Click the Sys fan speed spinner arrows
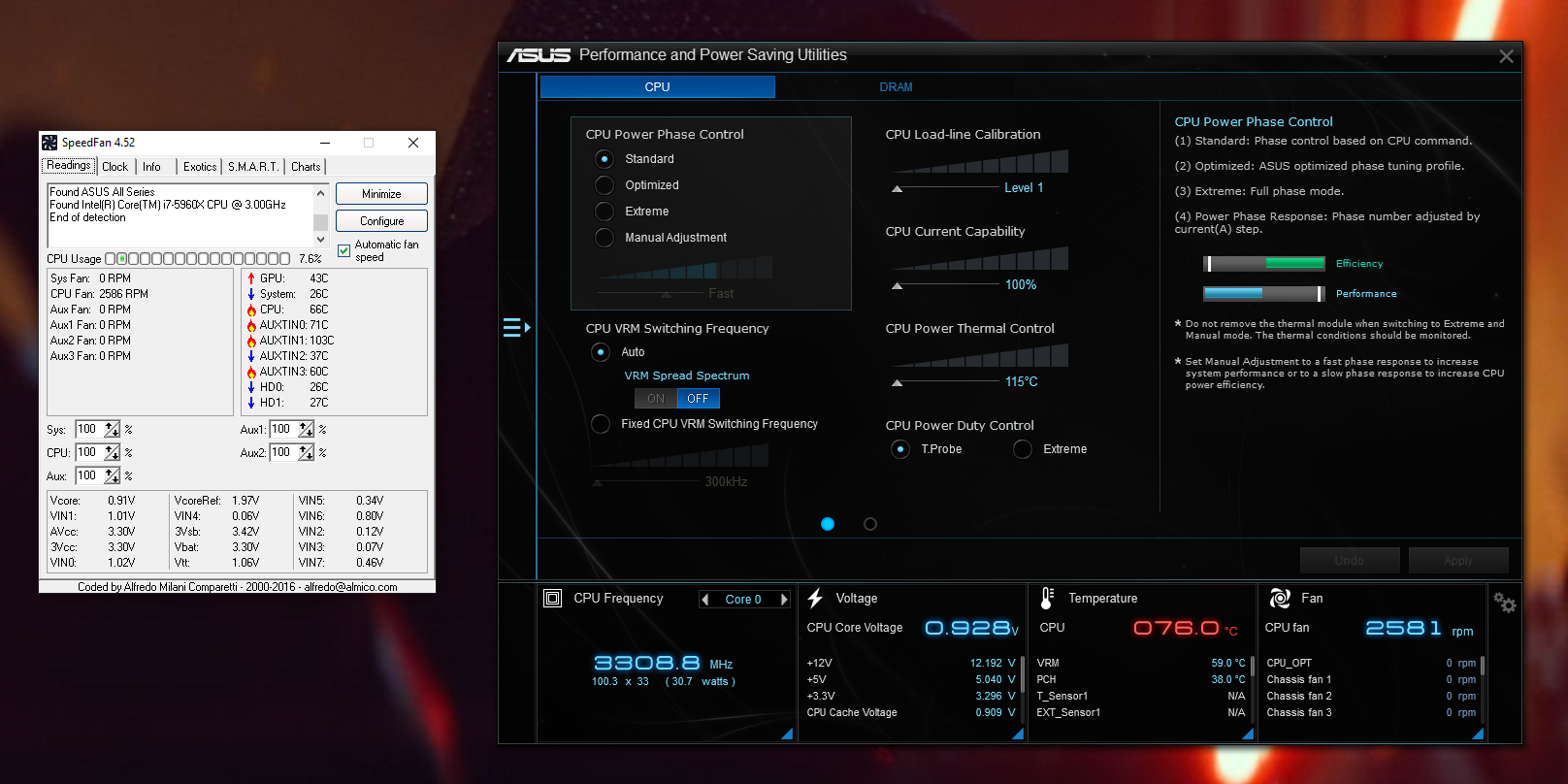 pos(113,429)
